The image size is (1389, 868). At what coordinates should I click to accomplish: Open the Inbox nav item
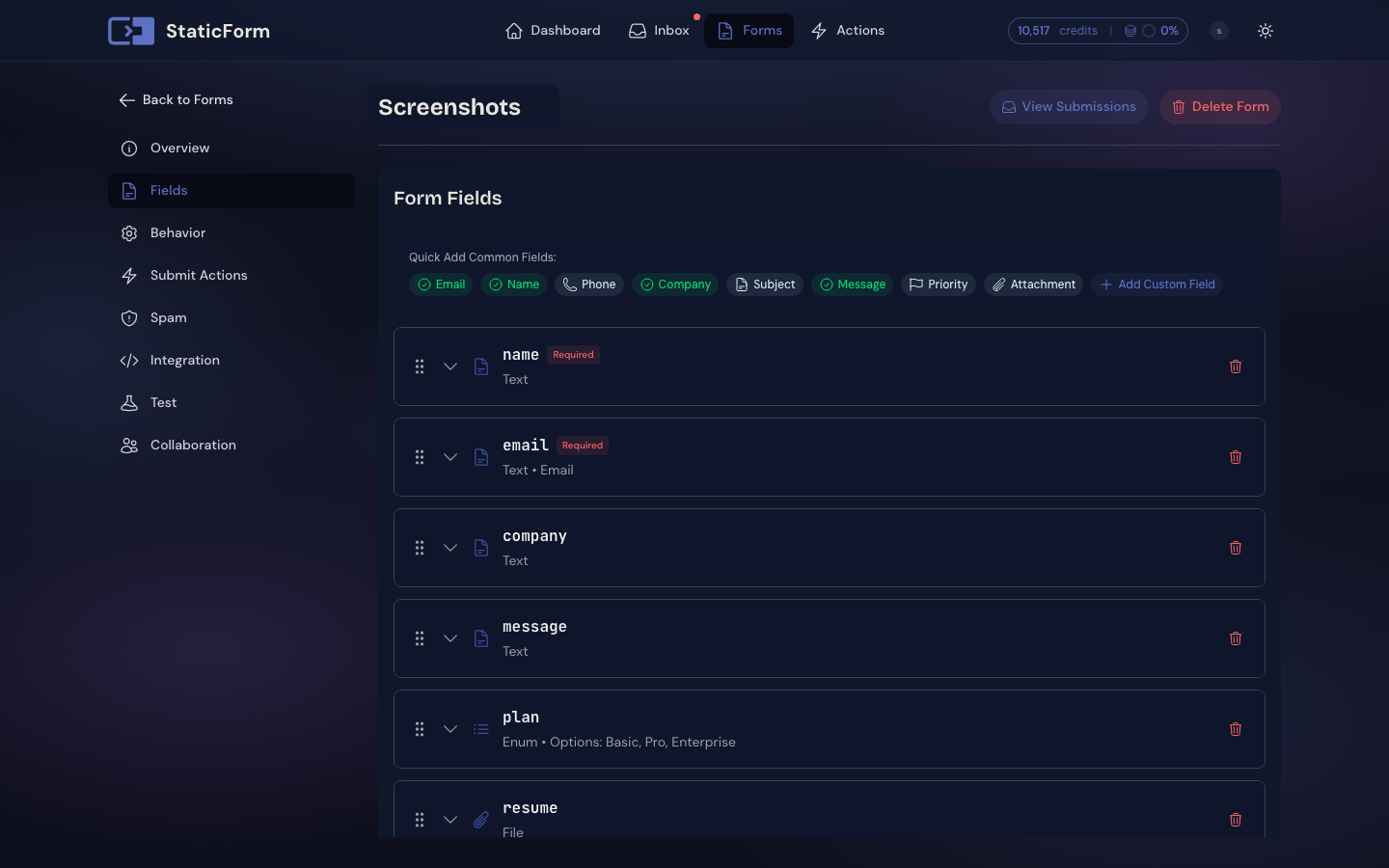659,31
